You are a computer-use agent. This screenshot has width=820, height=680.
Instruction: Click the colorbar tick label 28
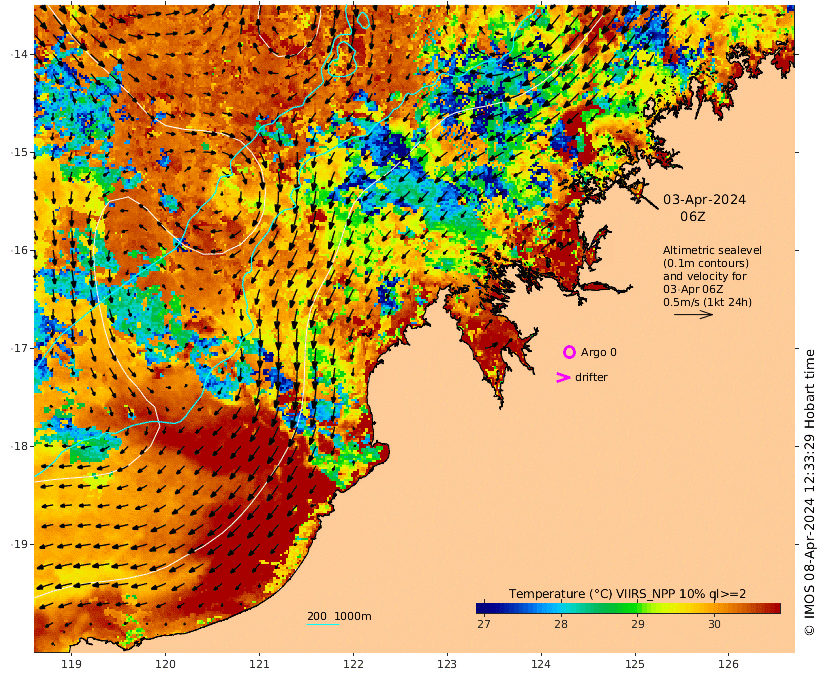[561, 624]
